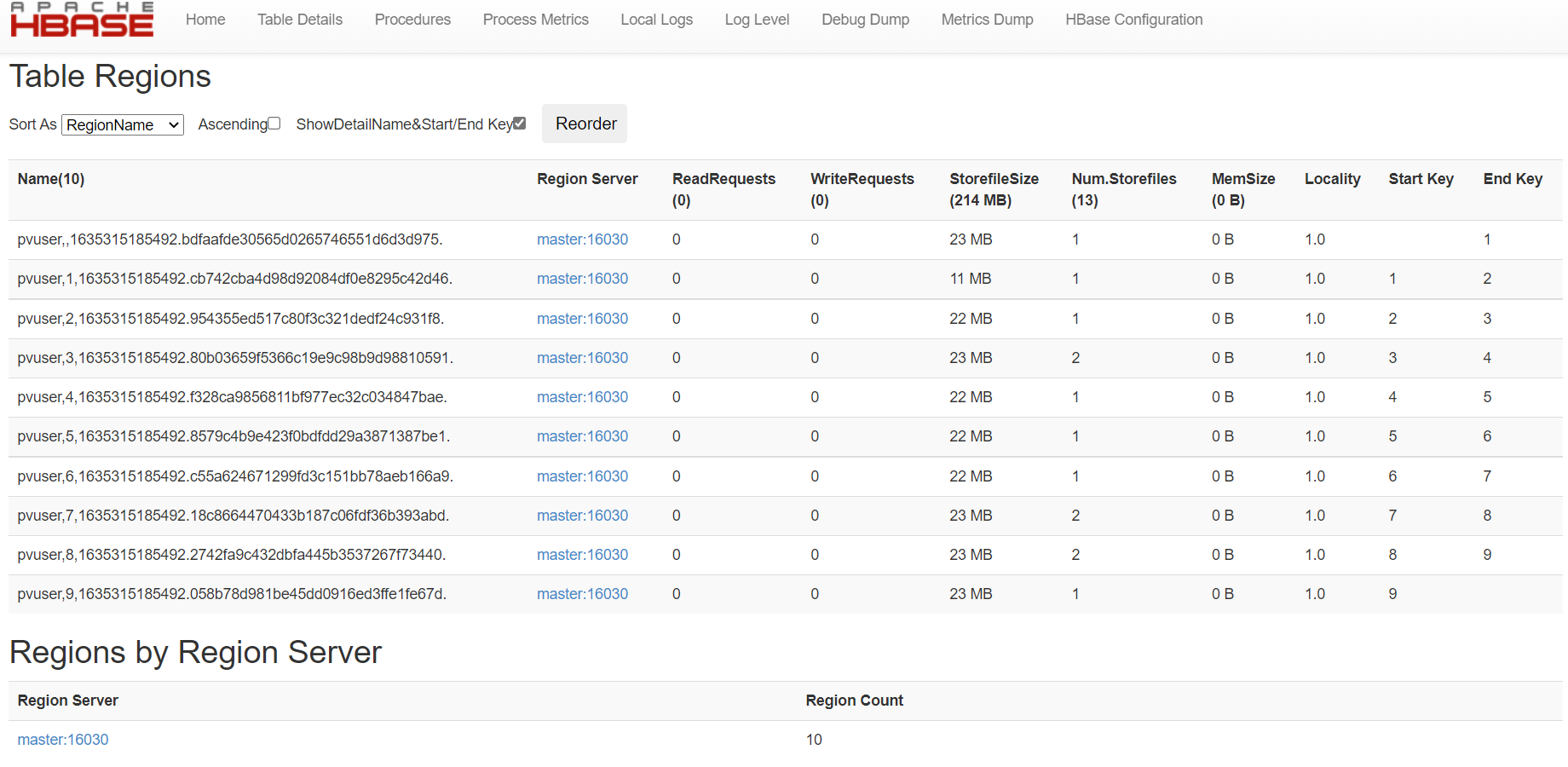This screenshot has height=767, width=1568.
Task: Click the StorefileSize (214 MB) header
Action: coord(994,189)
